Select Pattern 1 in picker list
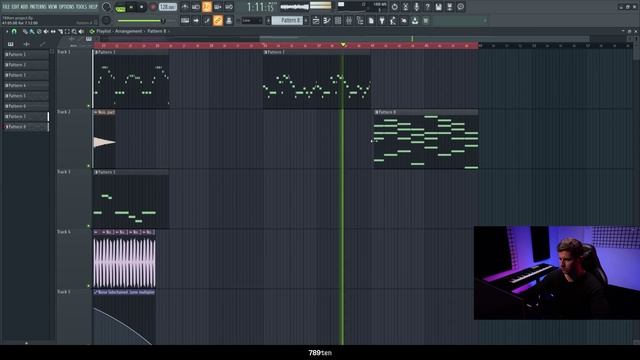640x360 pixels. [26, 54]
